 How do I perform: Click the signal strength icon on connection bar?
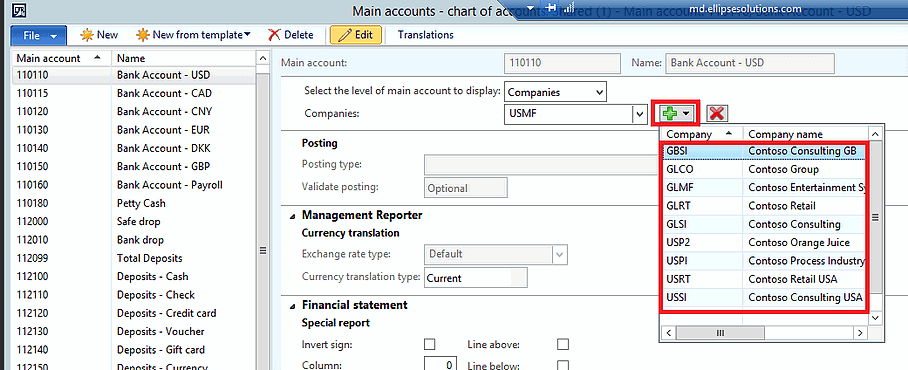tap(569, 8)
